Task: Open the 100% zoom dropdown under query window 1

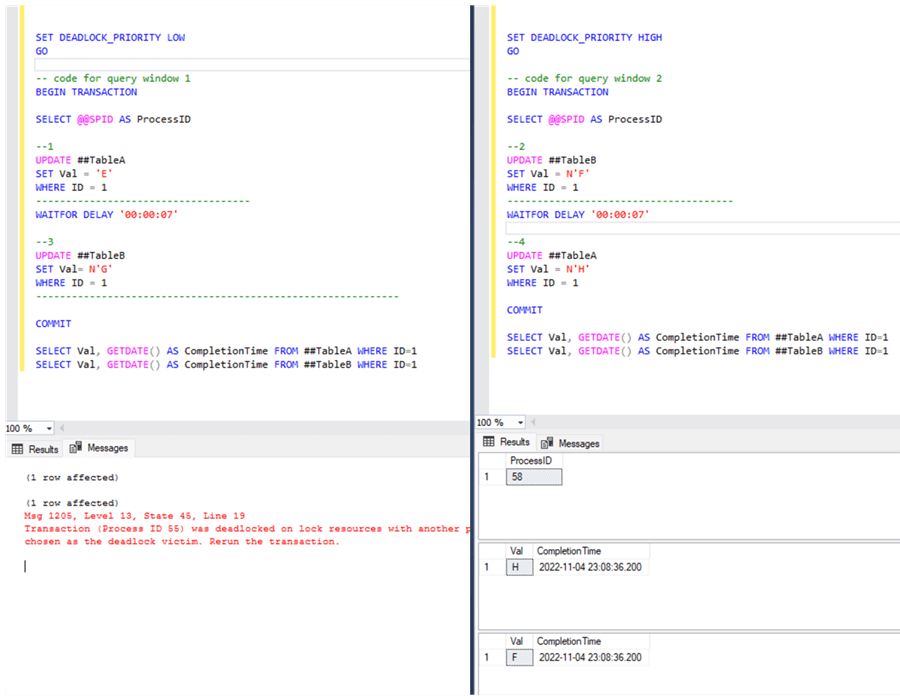Action: 49,428
